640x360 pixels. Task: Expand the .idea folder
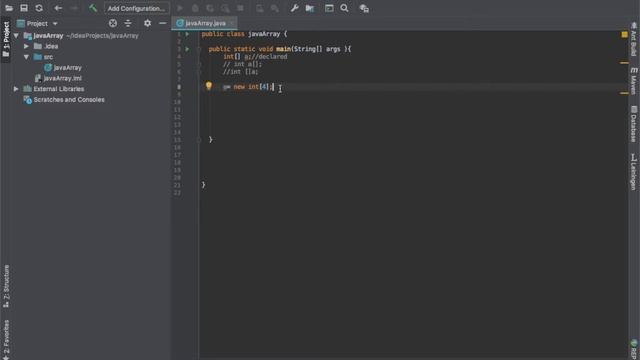pos(27,47)
